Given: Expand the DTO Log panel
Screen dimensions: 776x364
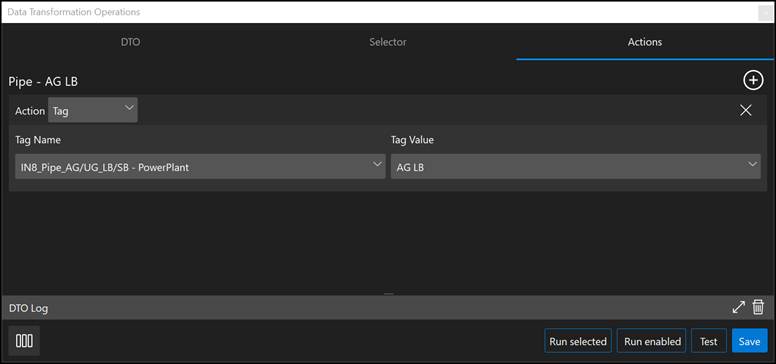Looking at the screenshot, I should coord(738,307).
